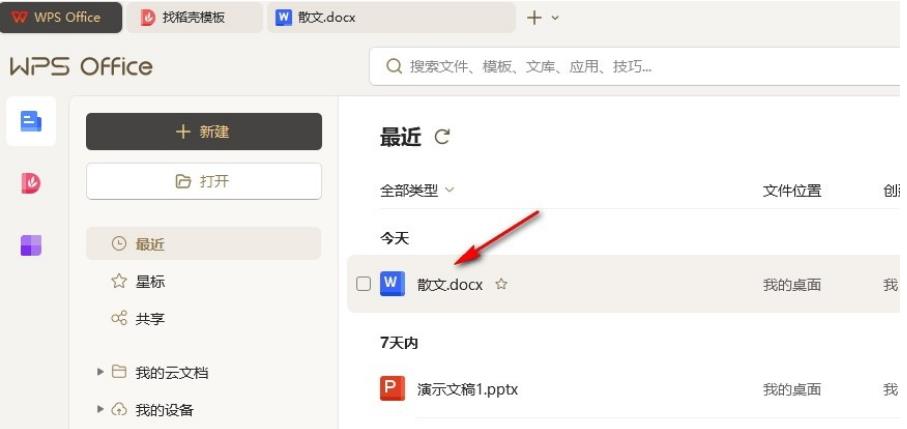The height and width of the screenshot is (429, 907).
Task: Click the Word icon of 散文.docx
Action: tap(392, 284)
